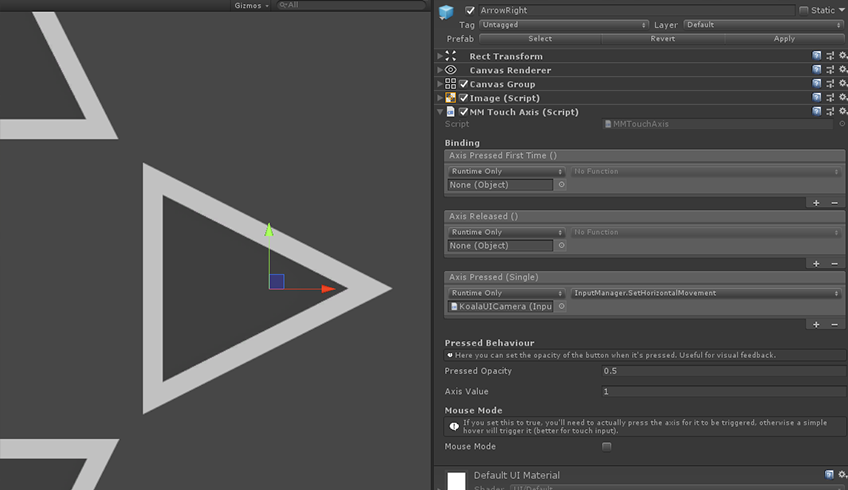Open Canvas Group preset icon
The image size is (848, 490).
coord(830,84)
